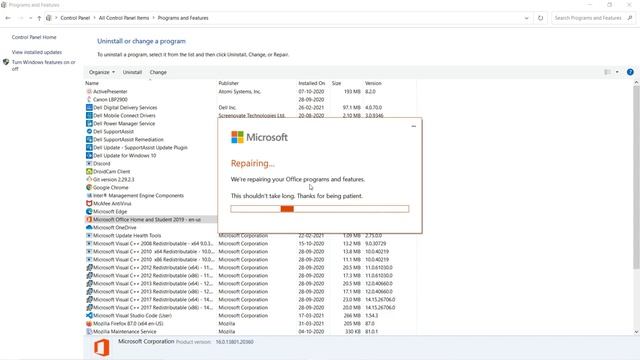This screenshot has height=360, width=640.
Task: Click the Discord program icon
Action: tap(89, 163)
